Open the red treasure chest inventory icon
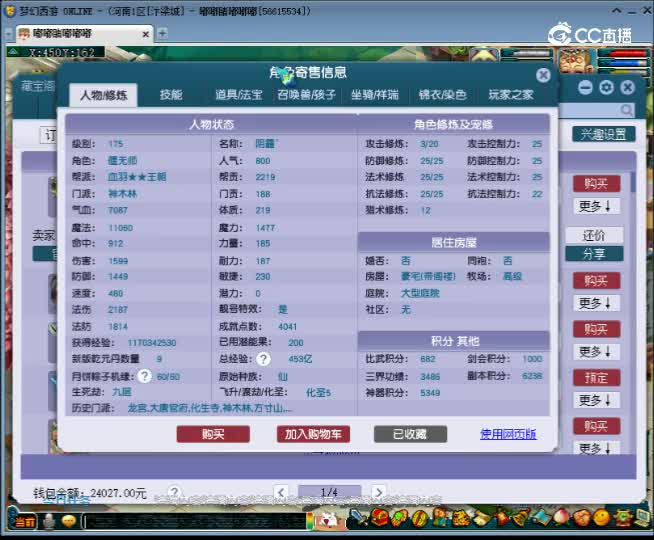The height and width of the screenshot is (540, 654). coord(379,517)
